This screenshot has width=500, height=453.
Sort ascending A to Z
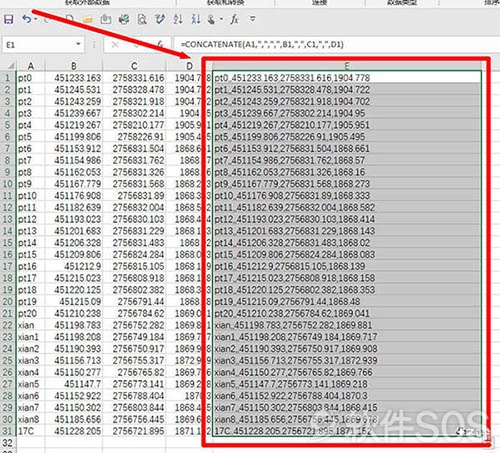pyautogui.click(x=178, y=19)
